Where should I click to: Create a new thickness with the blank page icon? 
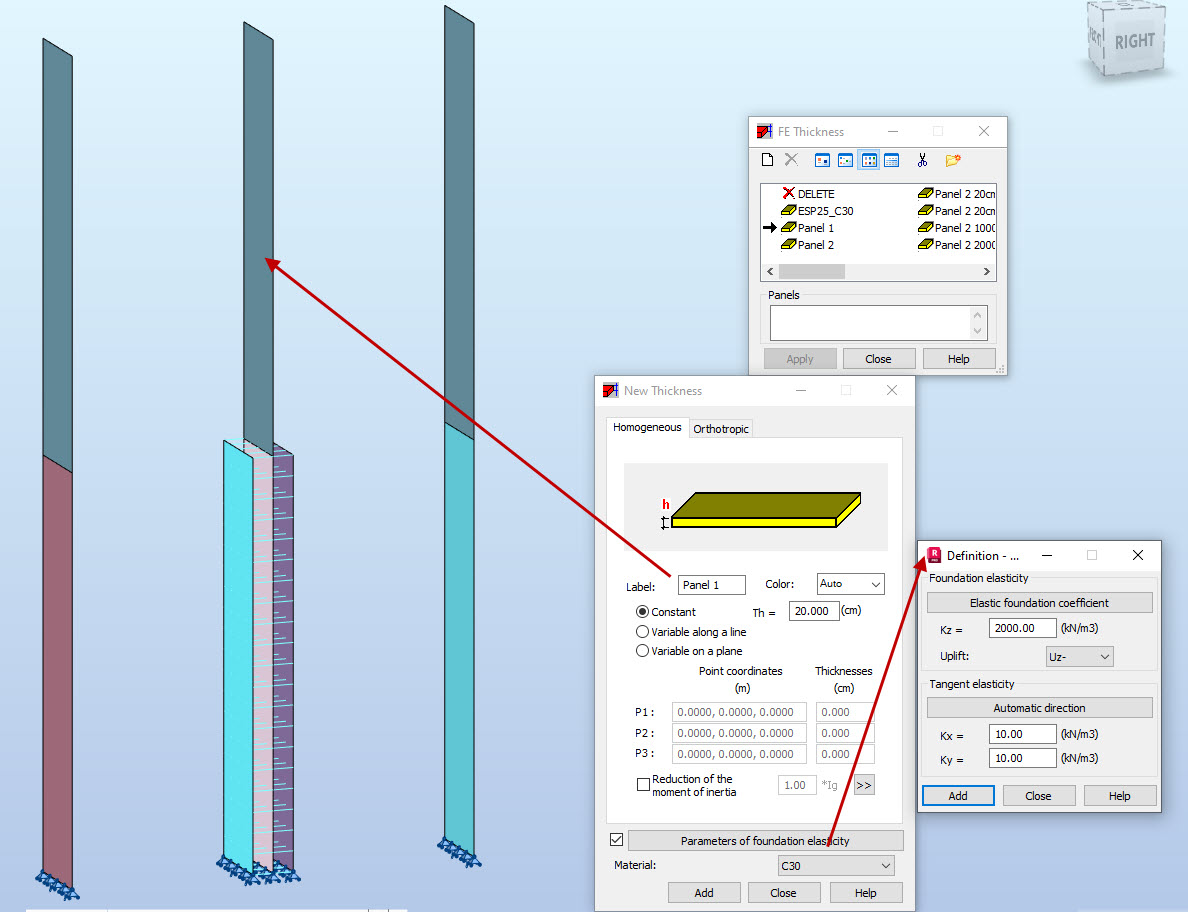pyautogui.click(x=768, y=160)
